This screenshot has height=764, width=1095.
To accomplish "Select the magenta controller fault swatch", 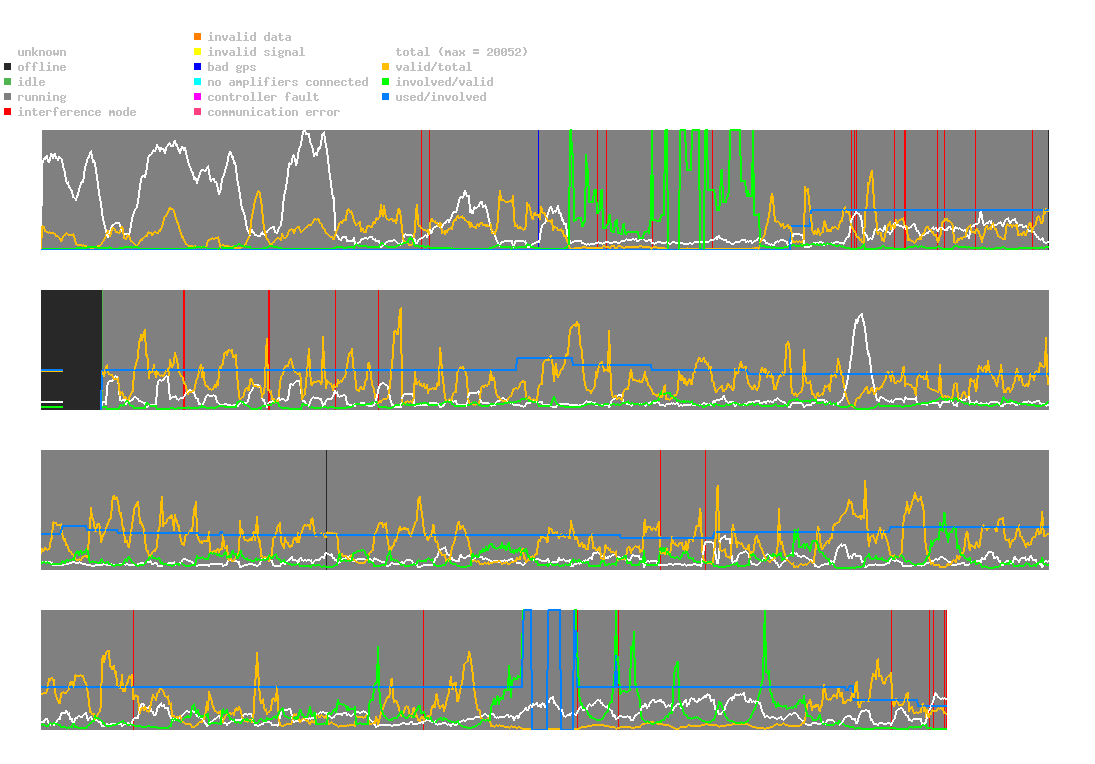I will coord(198,97).
